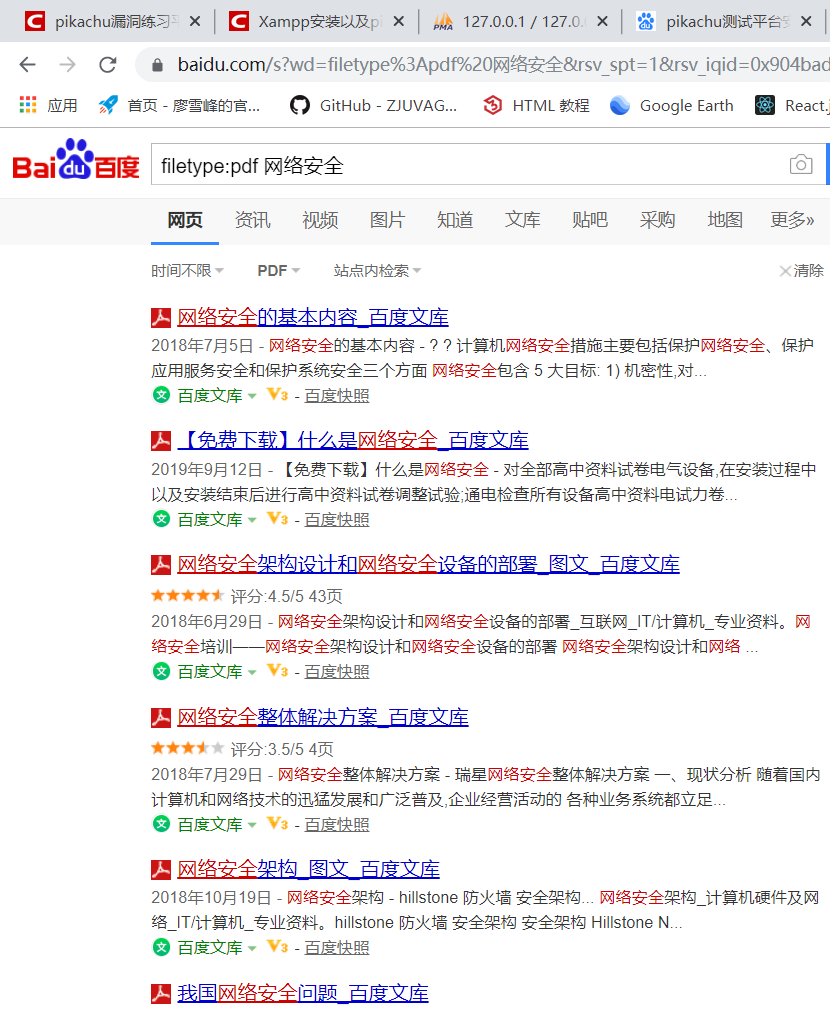The image size is (830, 1014).
Task: Open 百度快照 under 网络安全的基本内容 result
Action: click(337, 396)
